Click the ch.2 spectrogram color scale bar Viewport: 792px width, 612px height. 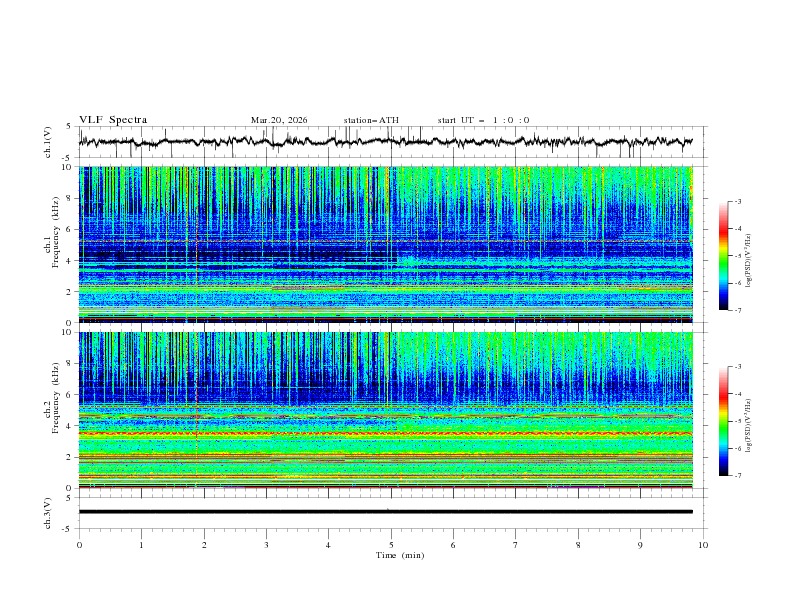pyautogui.click(x=723, y=421)
